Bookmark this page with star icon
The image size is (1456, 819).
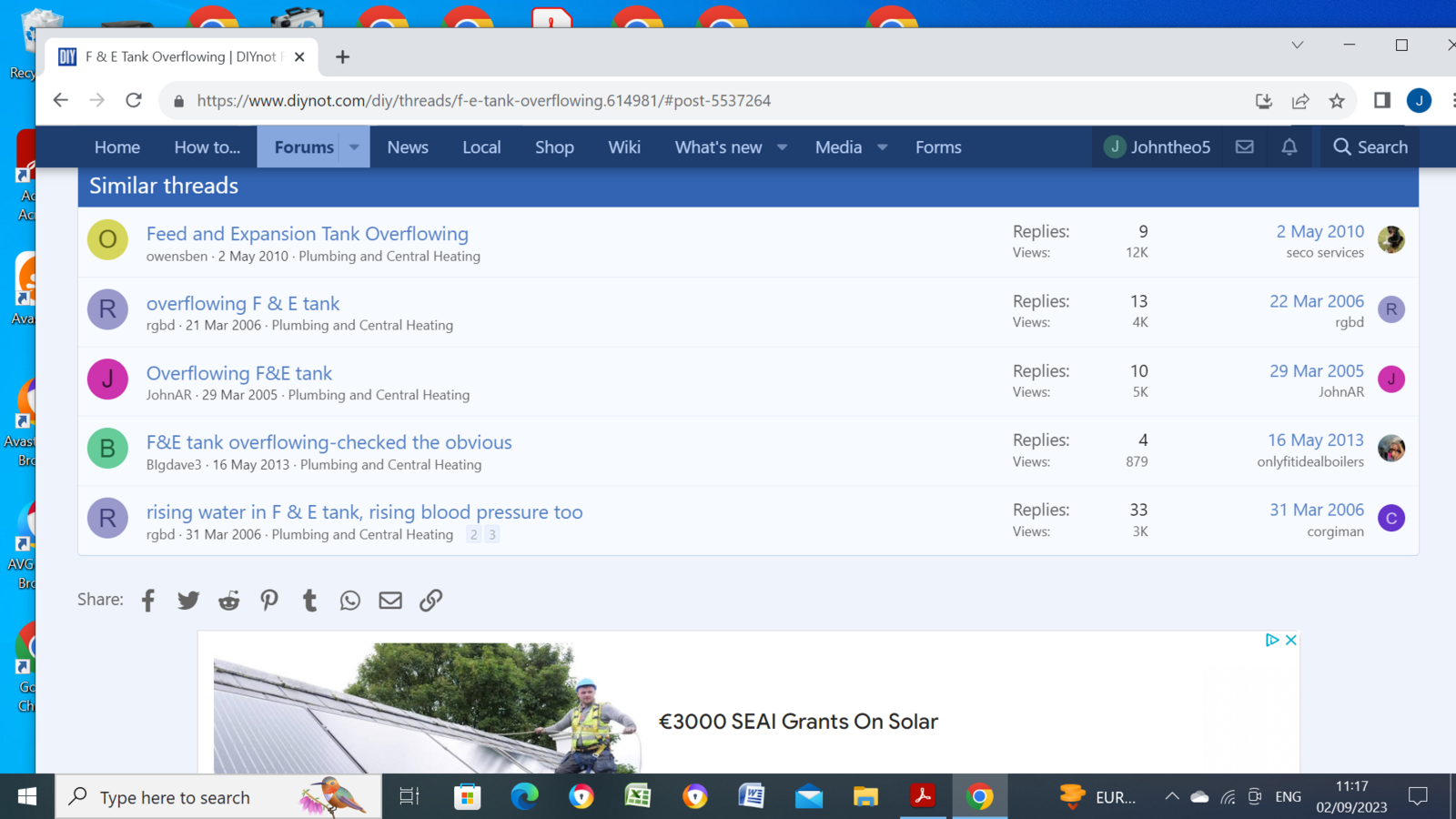(1337, 101)
